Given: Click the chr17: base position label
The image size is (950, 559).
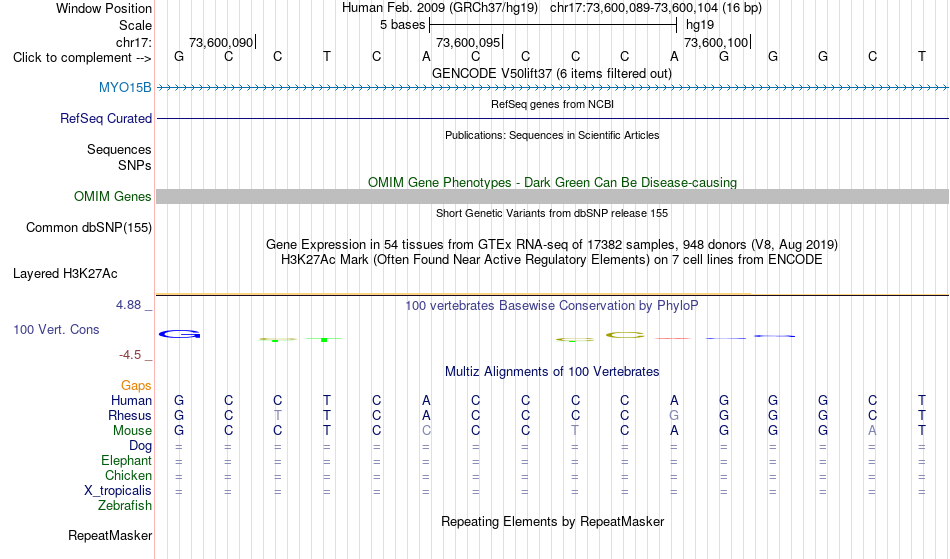Looking at the screenshot, I should (134, 42).
